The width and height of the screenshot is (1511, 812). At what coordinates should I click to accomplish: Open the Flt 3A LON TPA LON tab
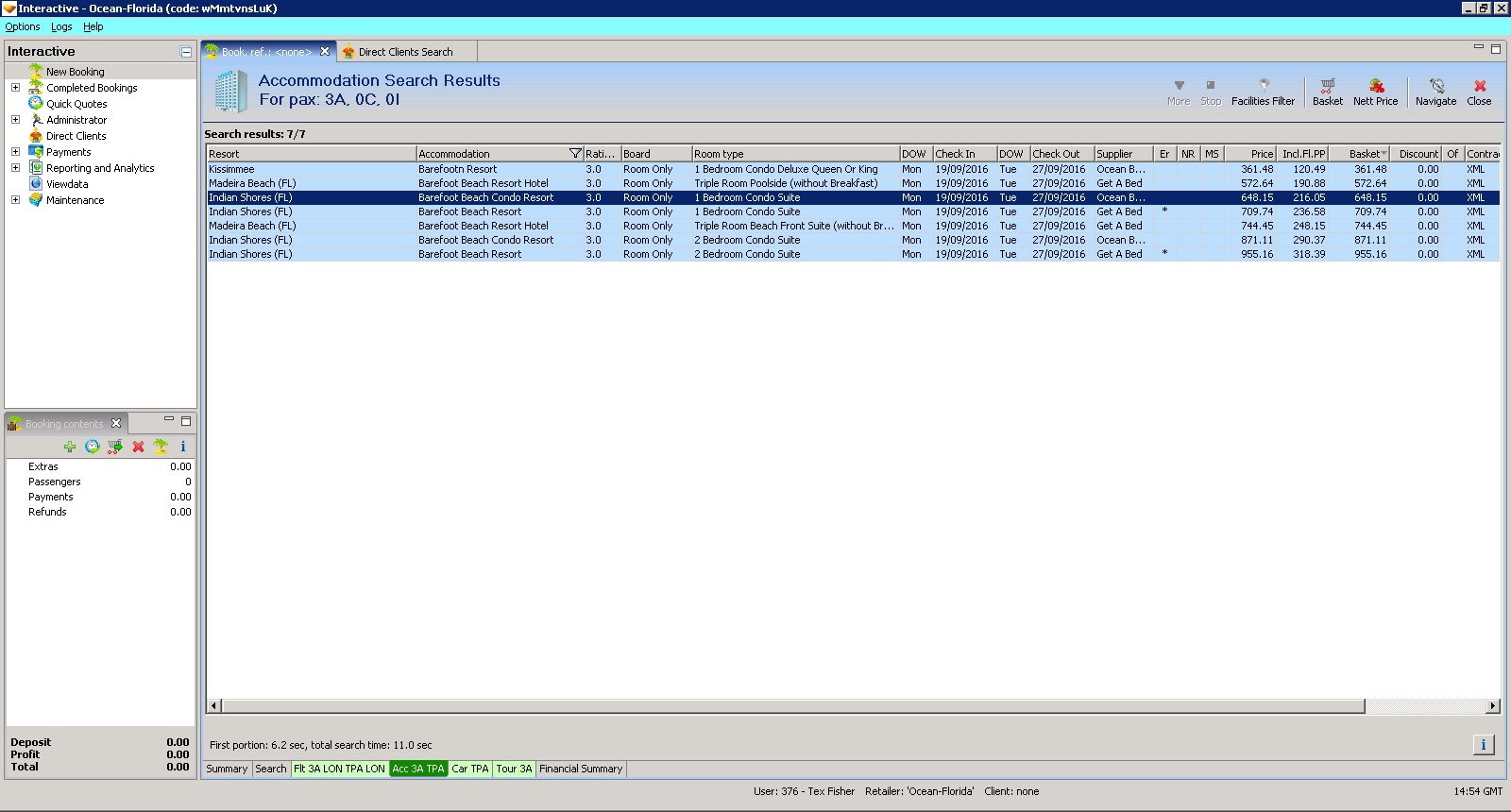coord(339,769)
